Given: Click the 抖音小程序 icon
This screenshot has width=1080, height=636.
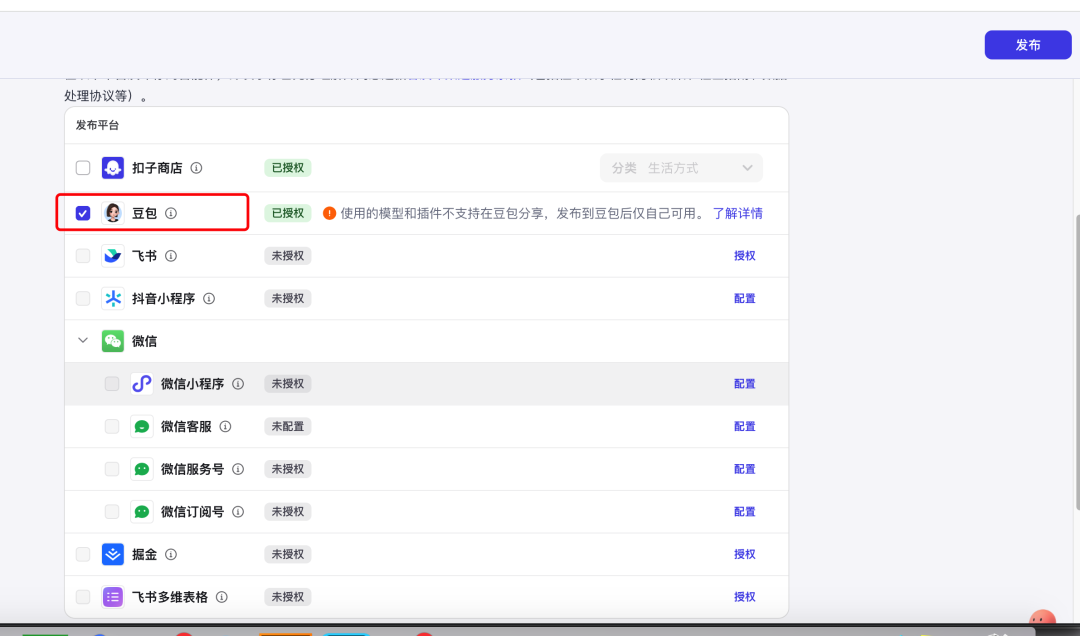Looking at the screenshot, I should click(x=113, y=298).
